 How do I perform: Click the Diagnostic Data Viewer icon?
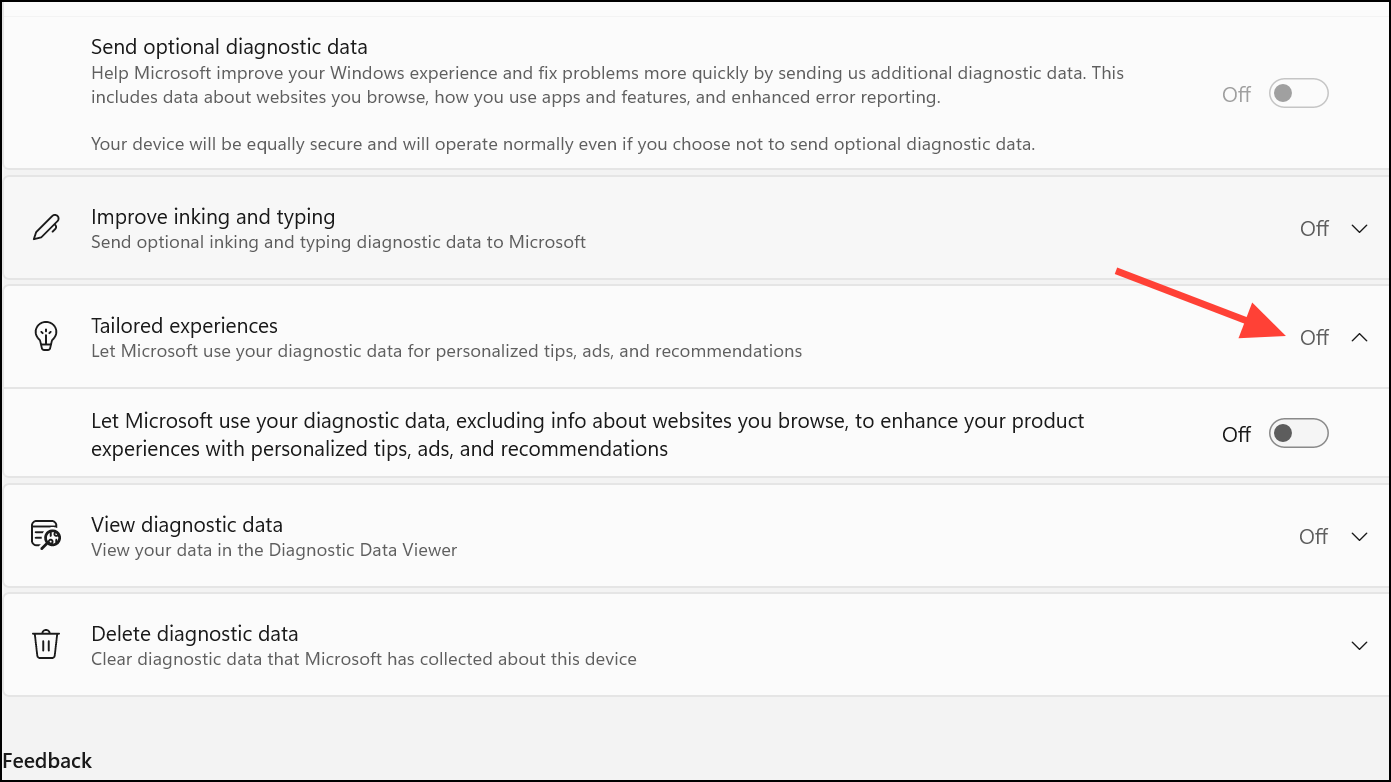point(46,536)
